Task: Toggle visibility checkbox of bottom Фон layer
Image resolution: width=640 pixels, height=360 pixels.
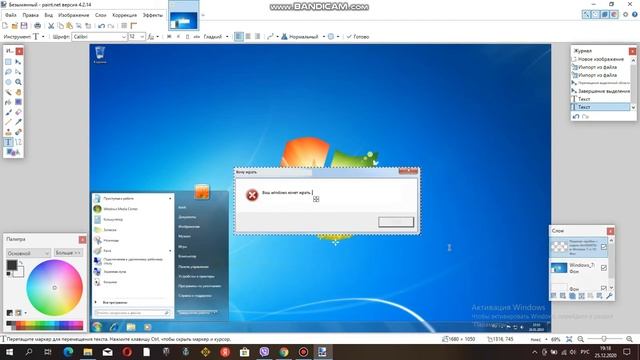Action: click(x=604, y=288)
